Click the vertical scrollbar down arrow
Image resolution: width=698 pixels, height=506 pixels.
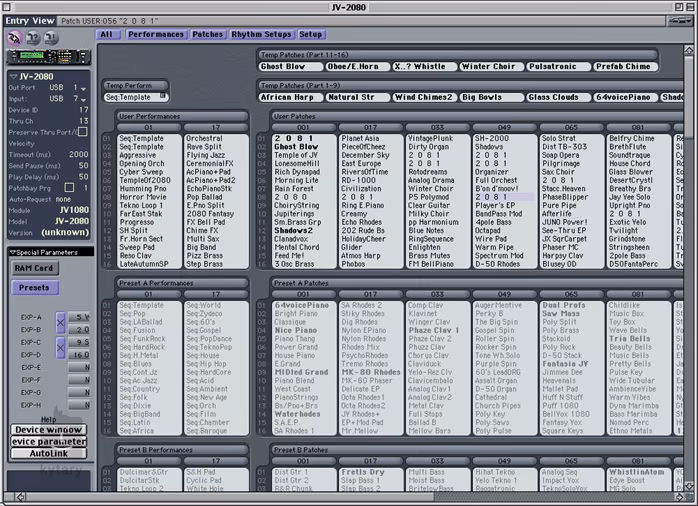pyautogui.click(x=689, y=486)
